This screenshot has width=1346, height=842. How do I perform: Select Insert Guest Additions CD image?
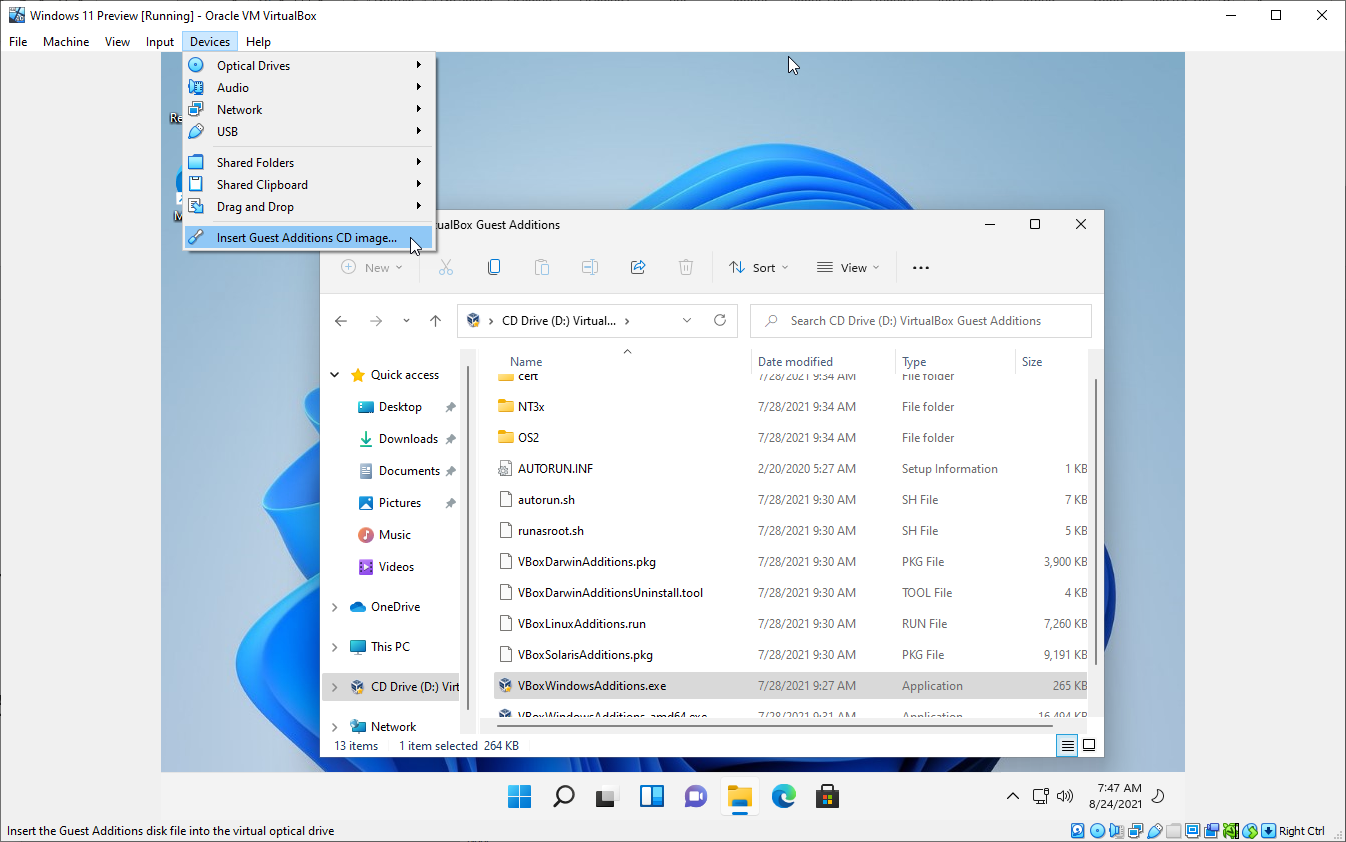(x=309, y=237)
